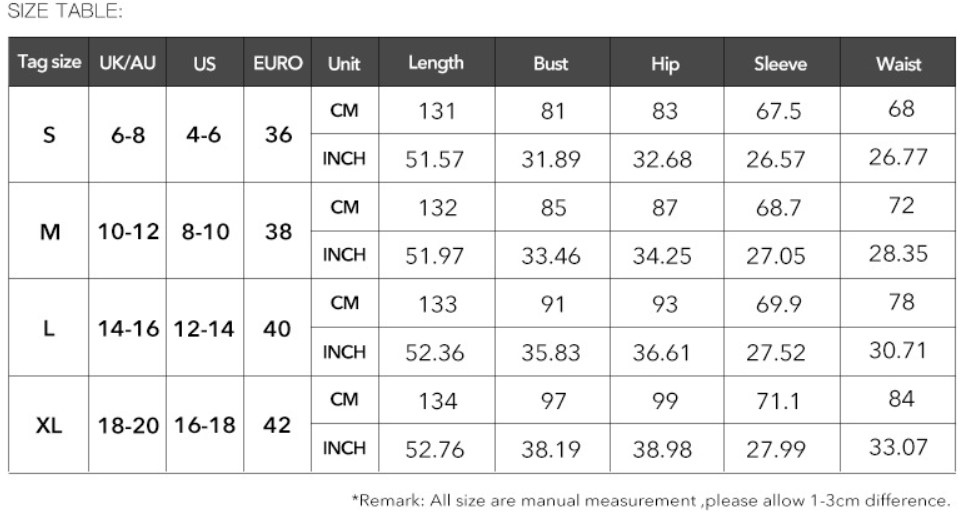Click the Tag size column header
The width and height of the screenshot is (972, 521).
49,62
